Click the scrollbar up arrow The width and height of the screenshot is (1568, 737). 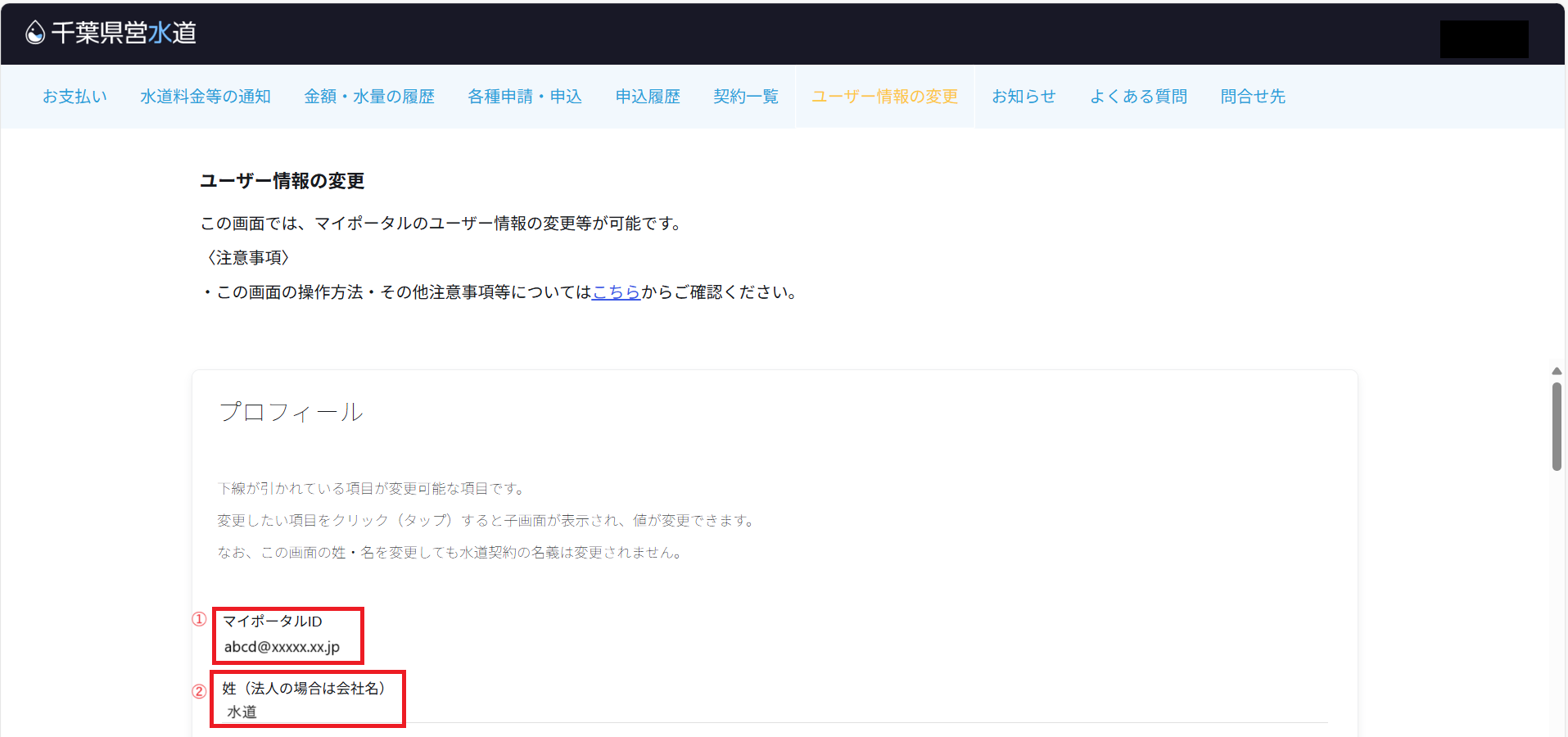tap(1557, 371)
